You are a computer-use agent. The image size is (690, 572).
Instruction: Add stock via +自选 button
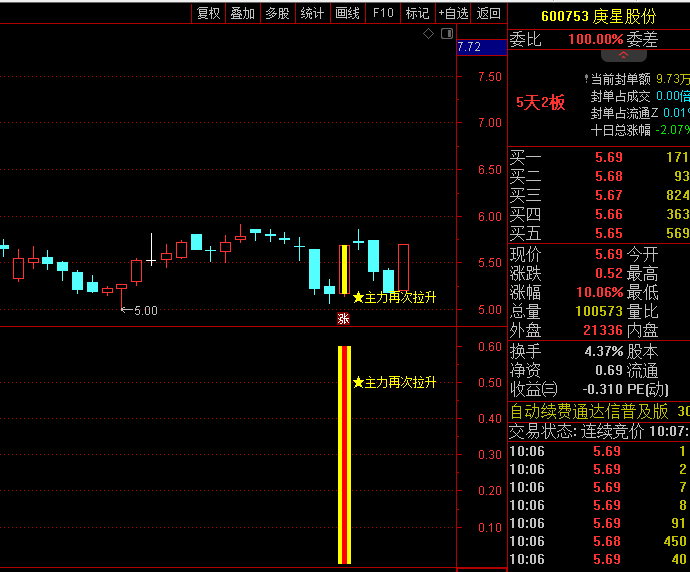click(453, 14)
